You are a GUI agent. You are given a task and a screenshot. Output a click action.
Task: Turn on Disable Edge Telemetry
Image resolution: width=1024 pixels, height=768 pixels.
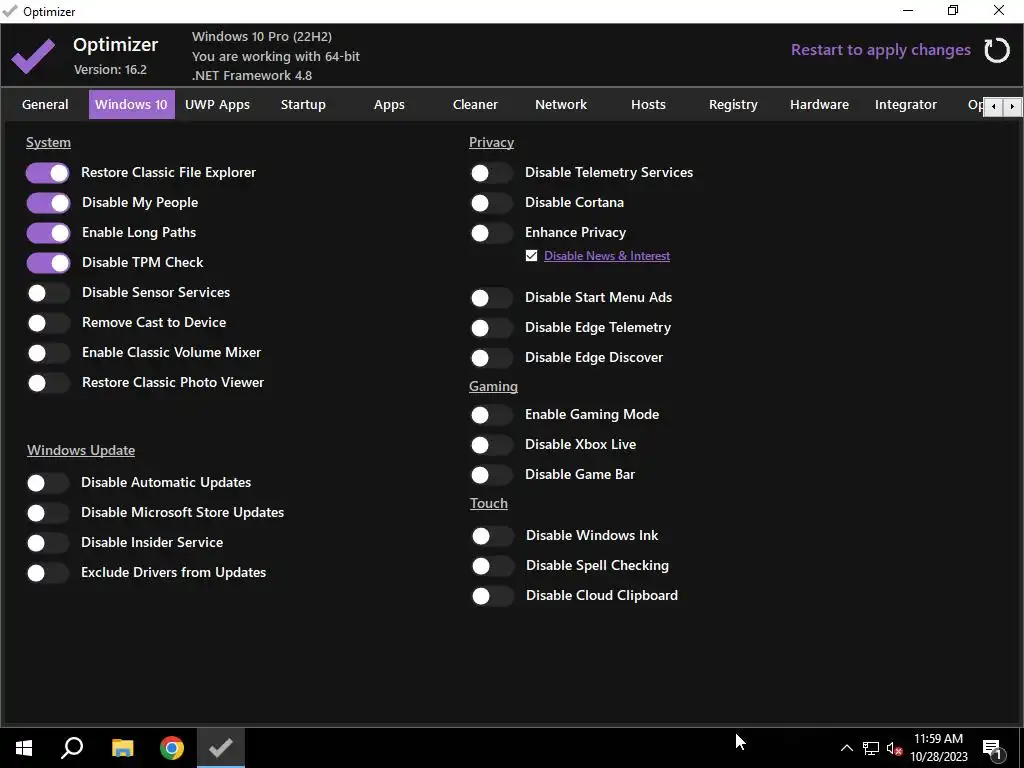click(x=491, y=328)
